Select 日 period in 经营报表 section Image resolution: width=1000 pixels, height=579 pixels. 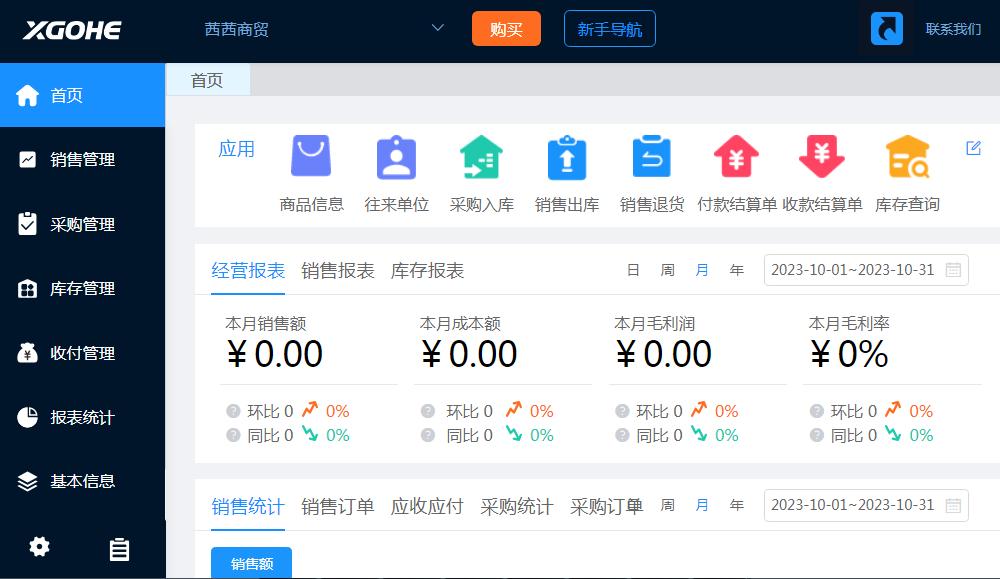633,270
